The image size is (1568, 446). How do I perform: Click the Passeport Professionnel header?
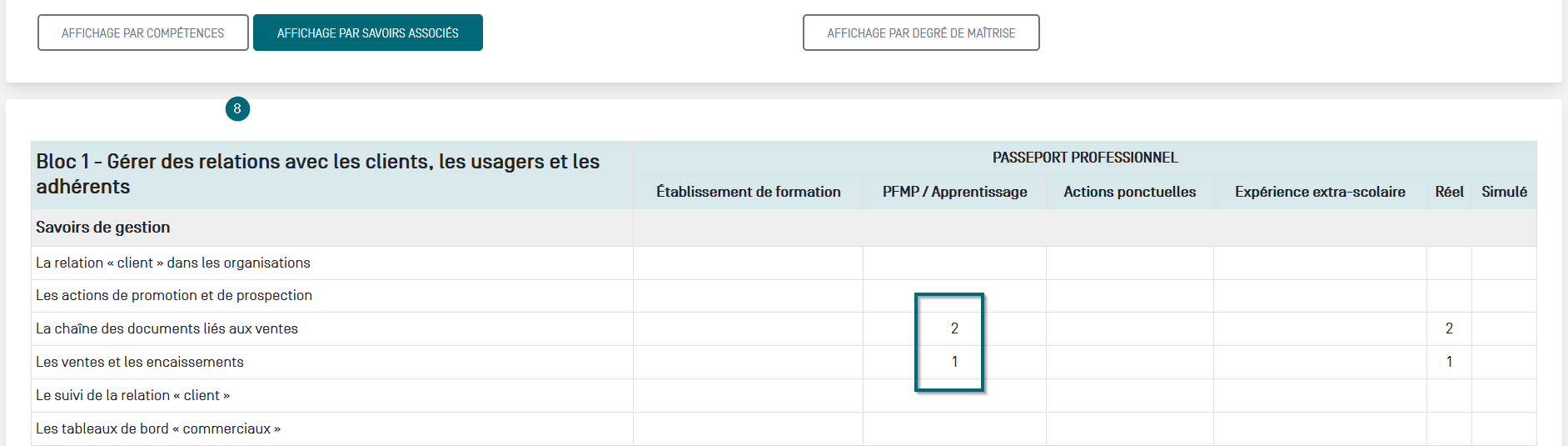1084,158
